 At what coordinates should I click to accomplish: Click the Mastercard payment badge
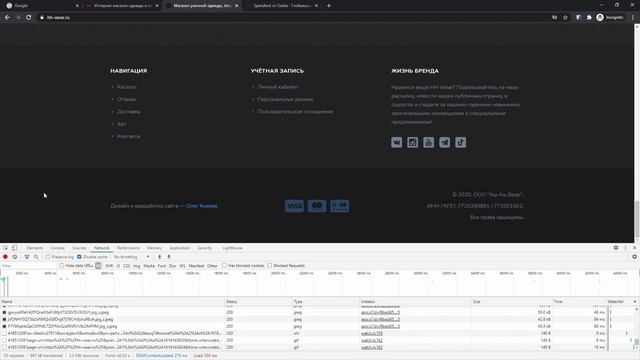click(x=317, y=206)
